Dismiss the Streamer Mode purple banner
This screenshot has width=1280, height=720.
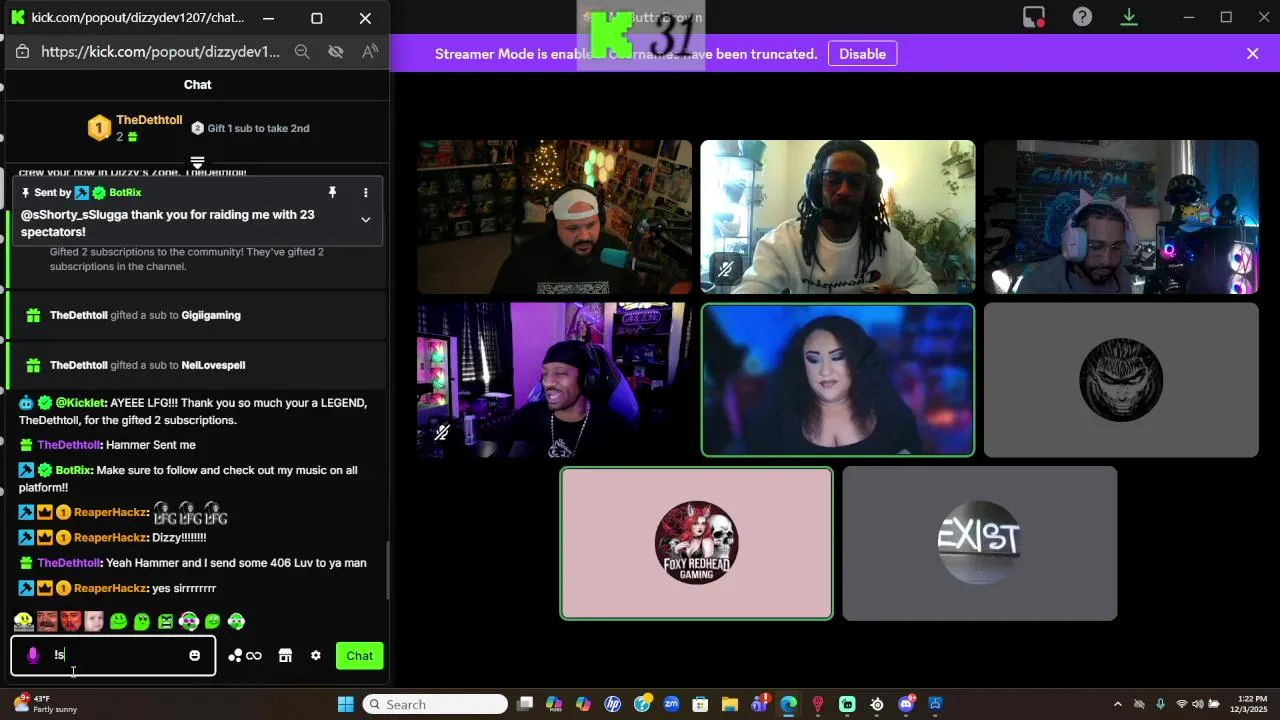pyautogui.click(x=1252, y=54)
